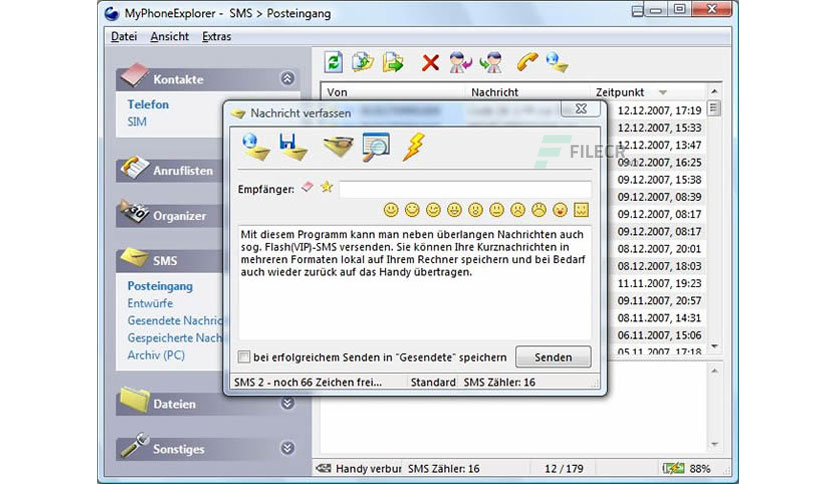Insert the first smiling face emoticon
The image size is (836, 484).
pyautogui.click(x=391, y=210)
